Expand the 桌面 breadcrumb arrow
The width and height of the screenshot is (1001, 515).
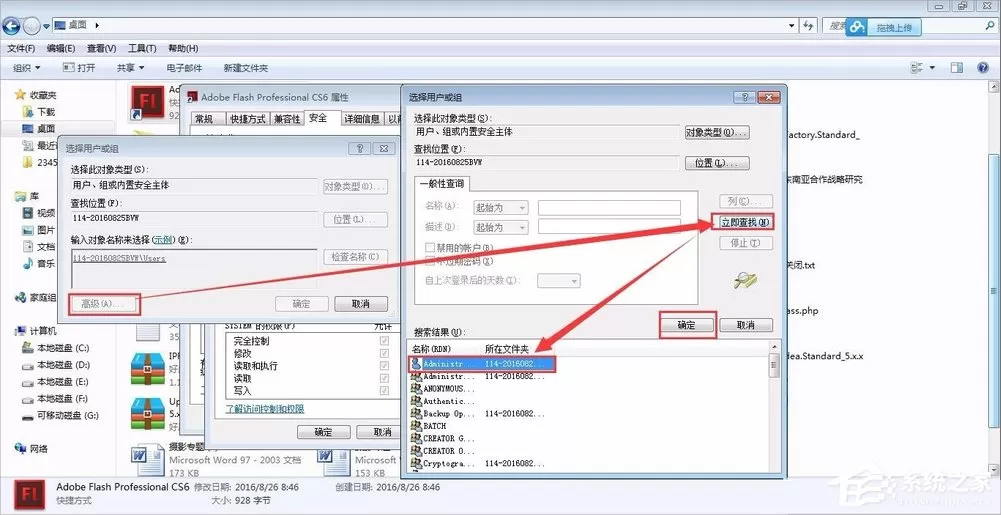coord(97,26)
